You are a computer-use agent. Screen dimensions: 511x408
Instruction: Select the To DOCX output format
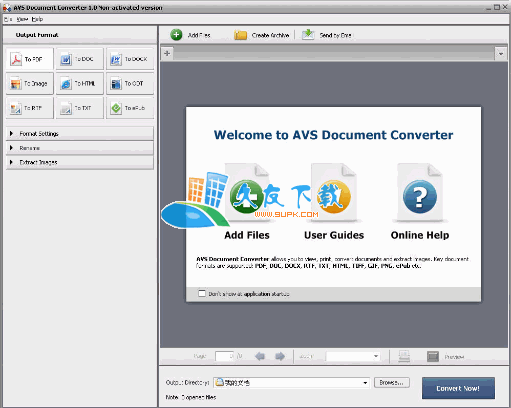(x=130, y=59)
